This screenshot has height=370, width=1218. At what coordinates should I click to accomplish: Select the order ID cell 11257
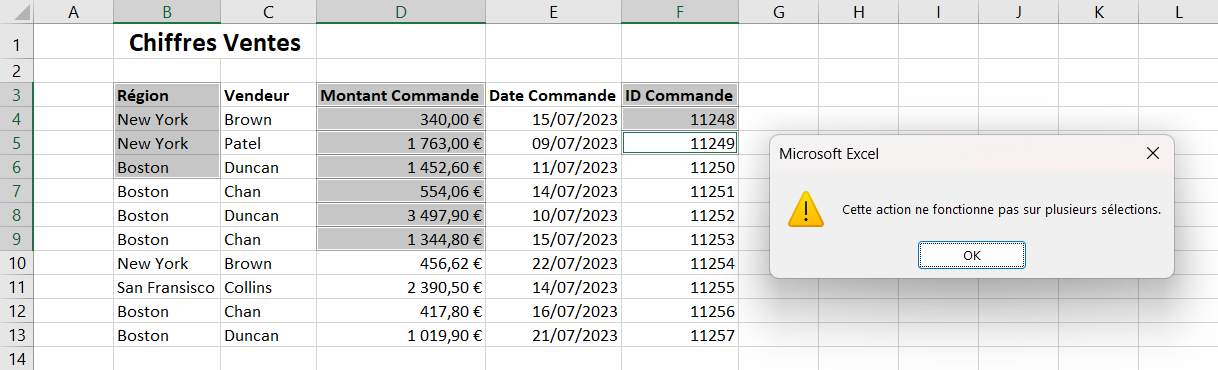click(x=680, y=335)
